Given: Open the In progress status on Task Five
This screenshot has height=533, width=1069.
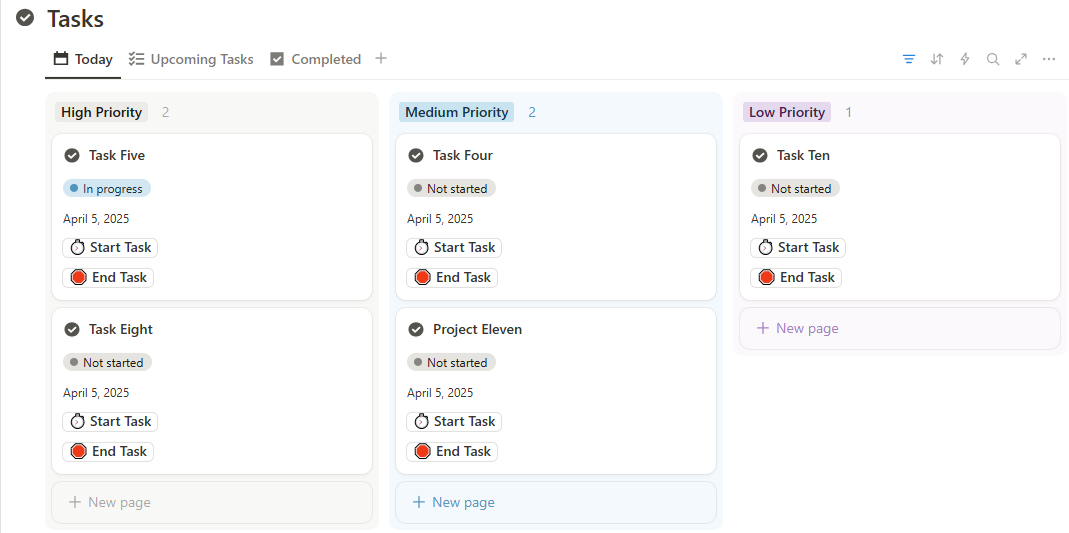Looking at the screenshot, I should coord(107,189).
